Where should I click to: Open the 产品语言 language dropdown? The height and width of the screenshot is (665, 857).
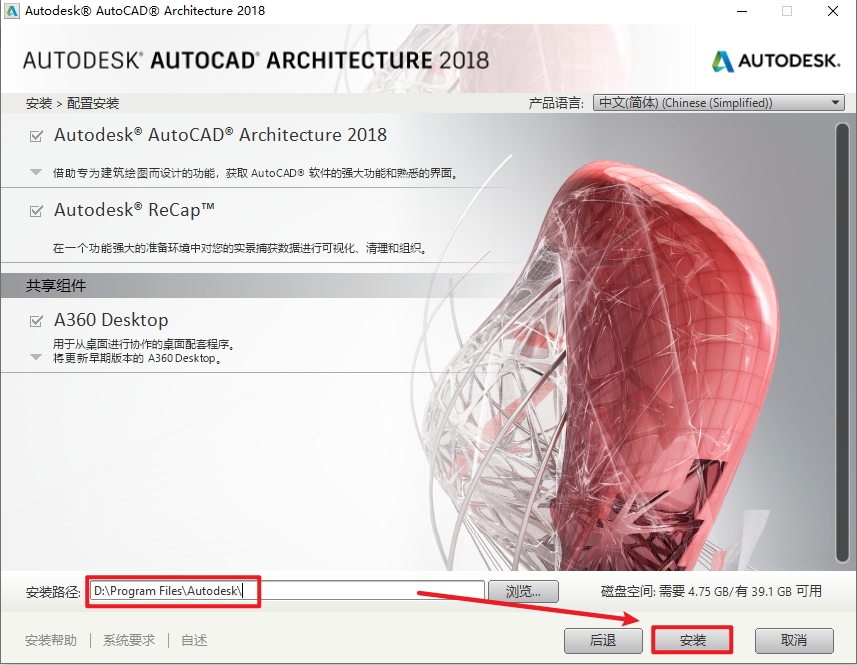point(718,103)
